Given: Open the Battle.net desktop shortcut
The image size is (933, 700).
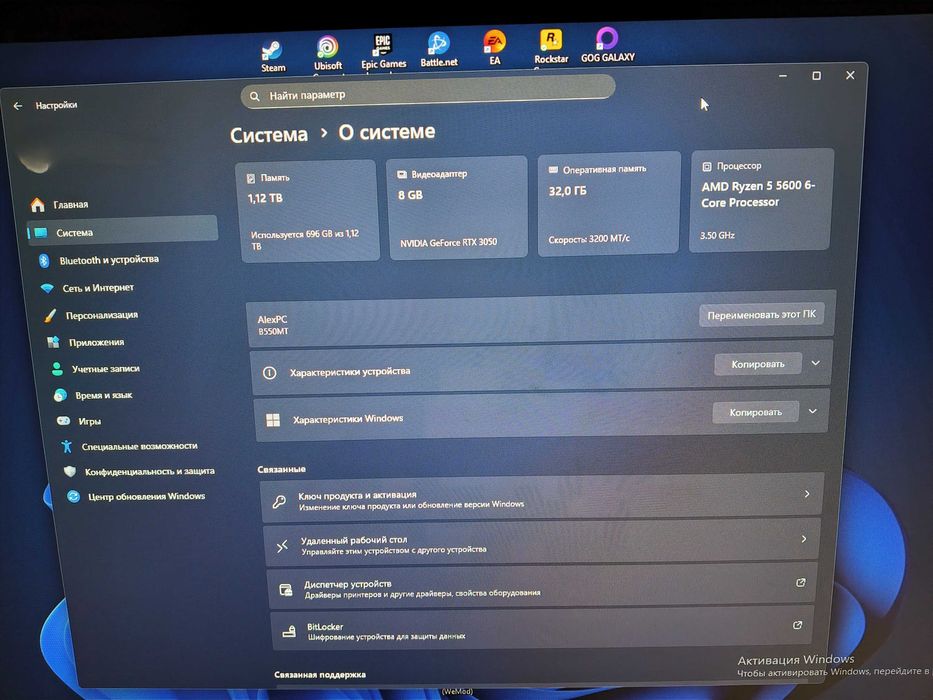Looking at the screenshot, I should coord(439,49).
